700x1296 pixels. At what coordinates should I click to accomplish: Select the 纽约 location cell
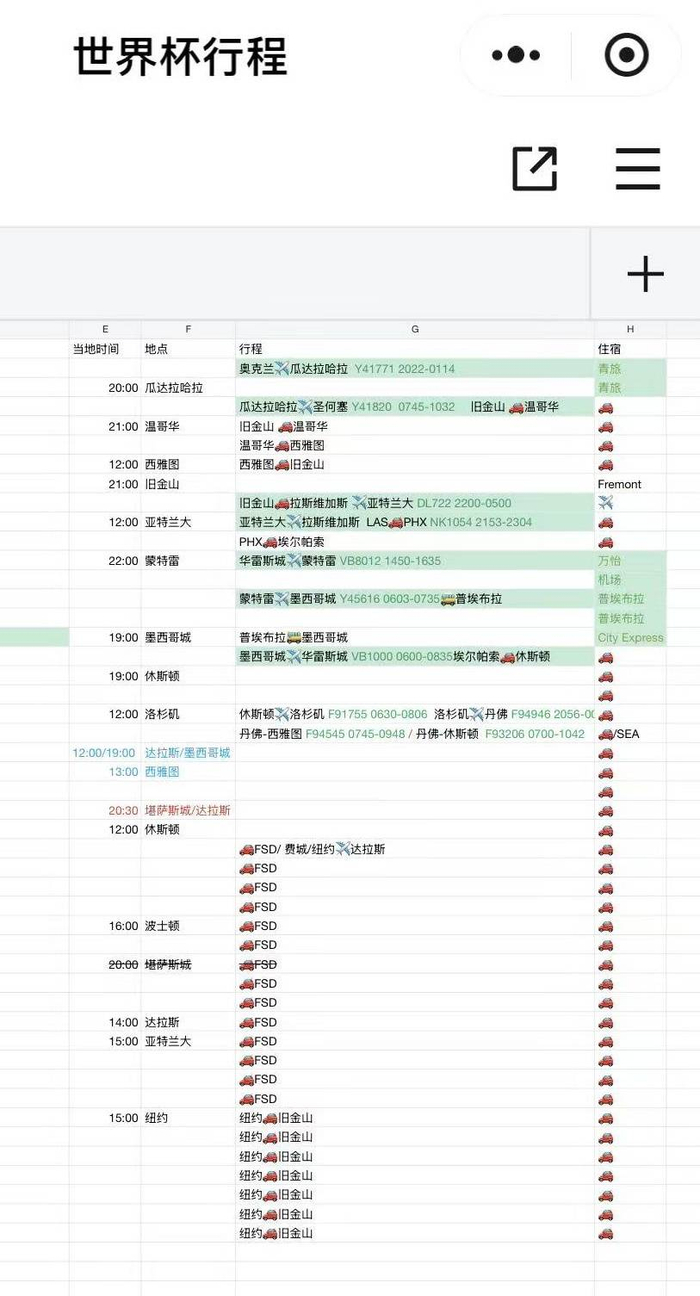(x=188, y=1118)
